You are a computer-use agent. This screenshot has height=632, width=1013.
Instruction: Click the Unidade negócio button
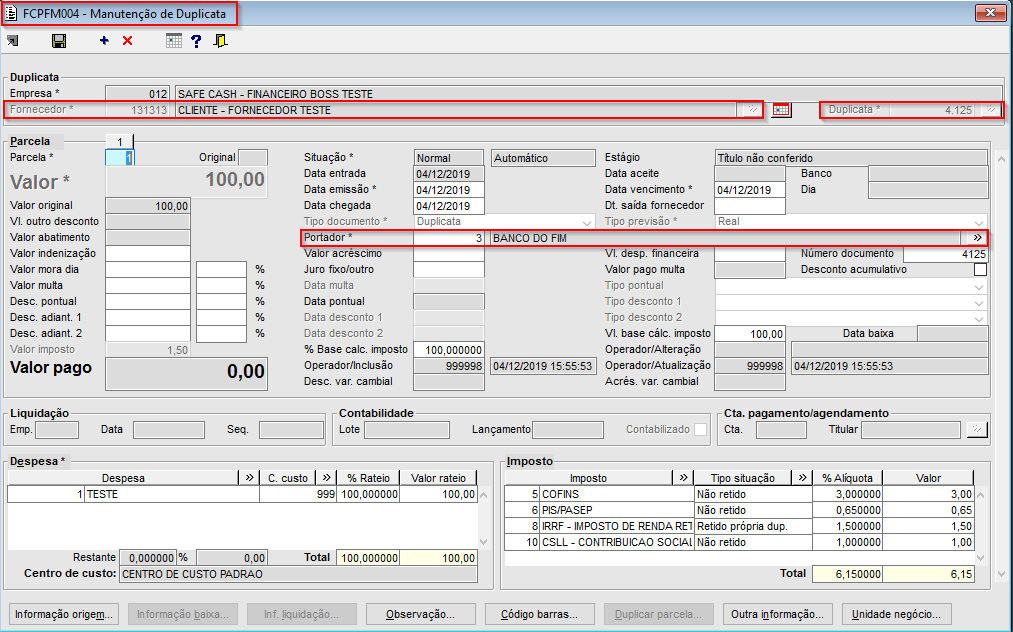click(x=895, y=614)
